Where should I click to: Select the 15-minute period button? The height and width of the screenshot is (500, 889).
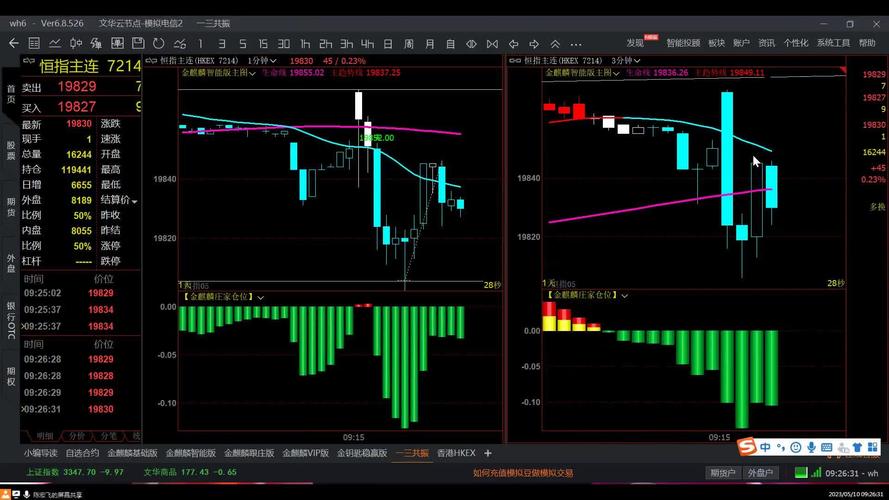coord(263,43)
